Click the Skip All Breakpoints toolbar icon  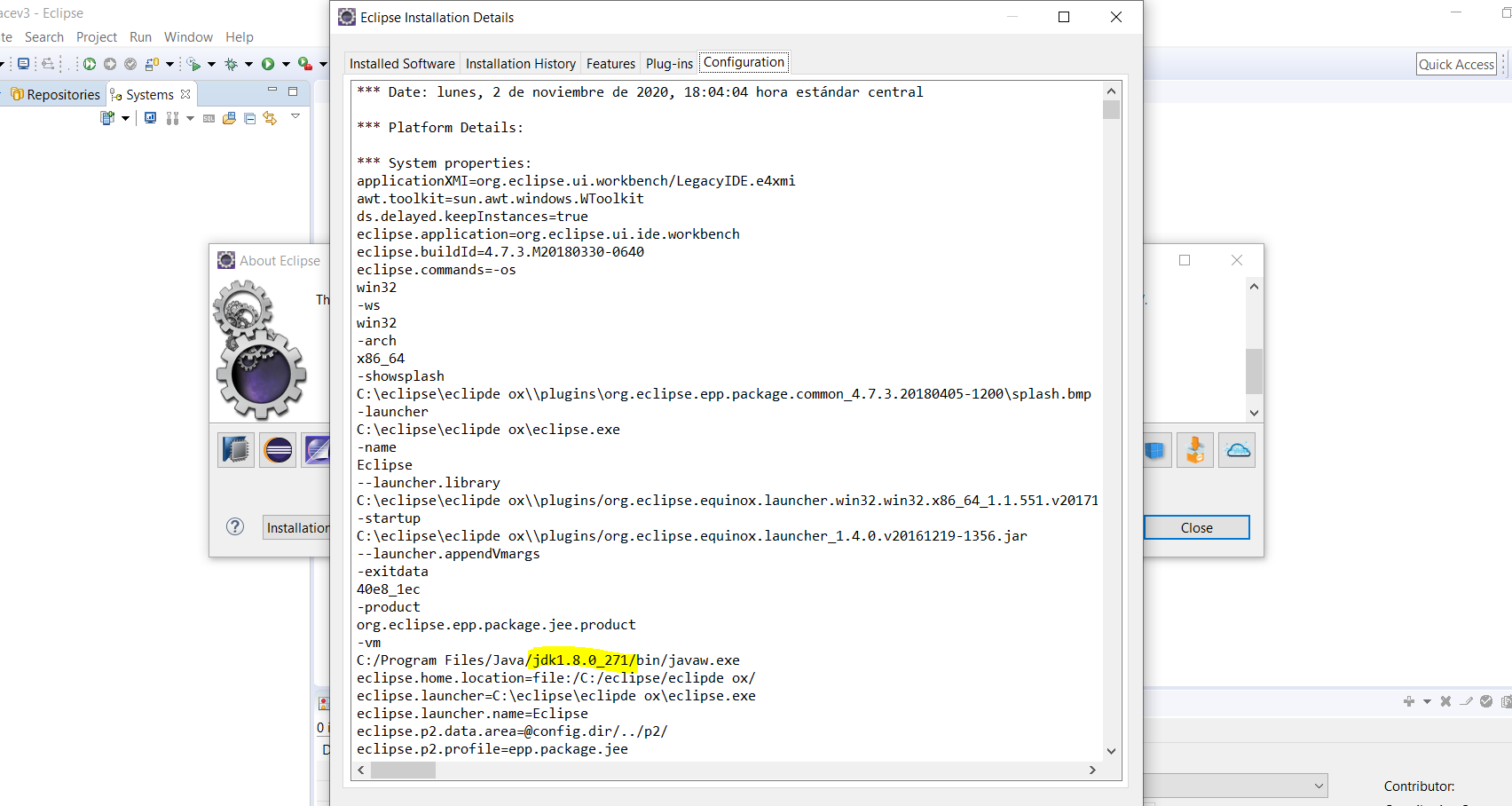click(x=48, y=64)
